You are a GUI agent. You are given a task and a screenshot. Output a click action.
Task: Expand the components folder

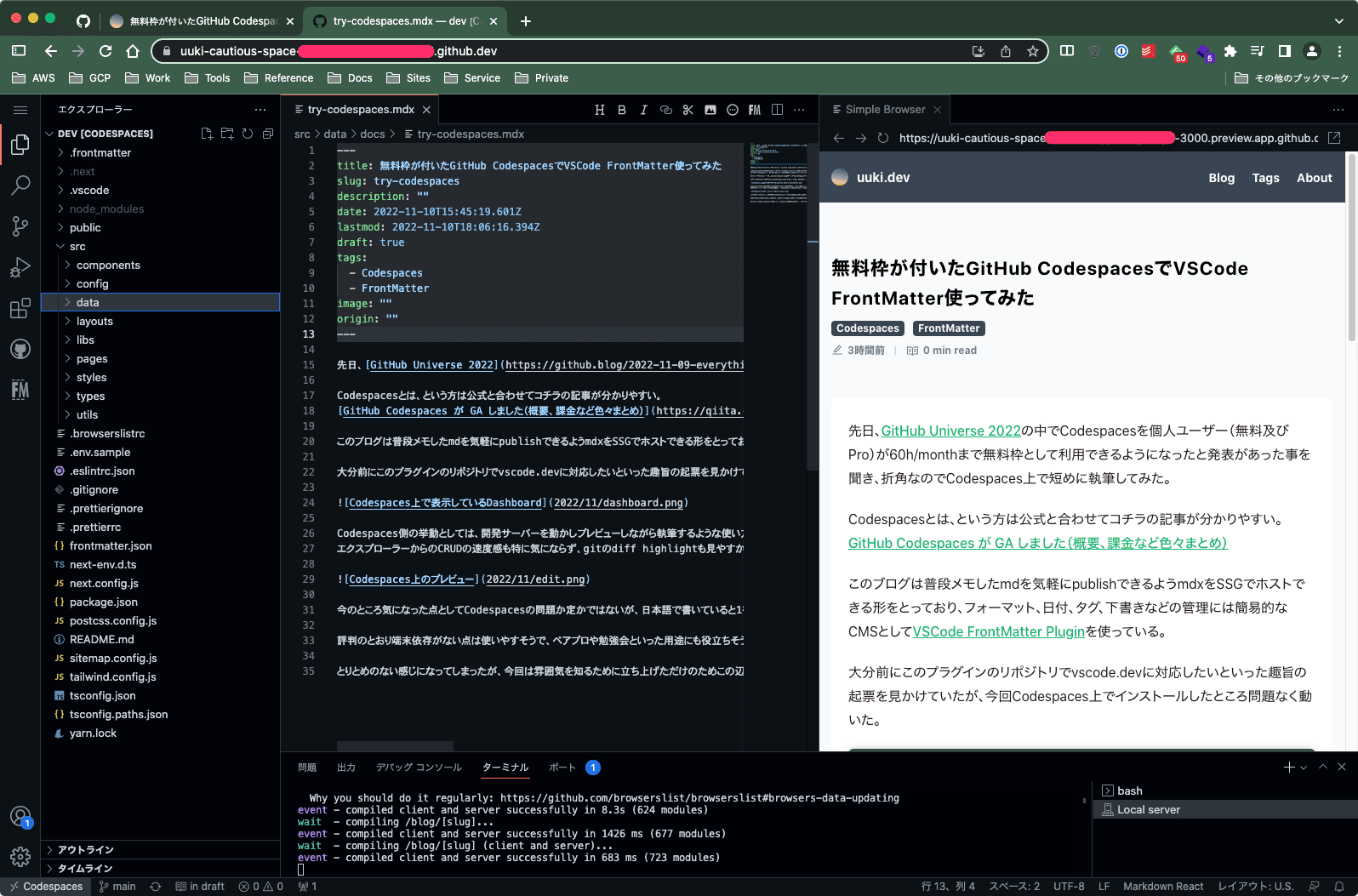click(160, 265)
